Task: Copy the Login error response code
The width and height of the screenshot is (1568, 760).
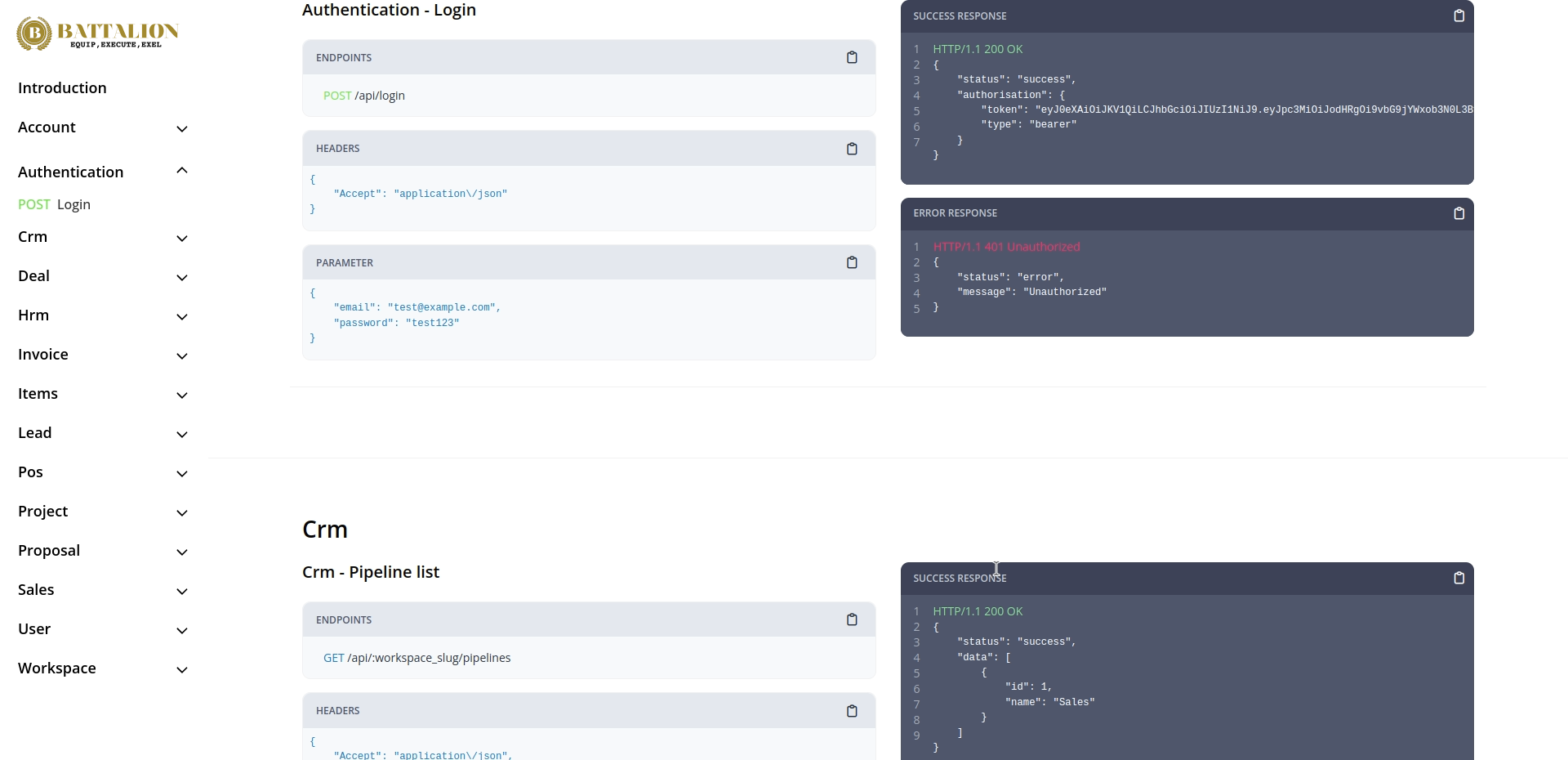Action: pyautogui.click(x=1459, y=213)
